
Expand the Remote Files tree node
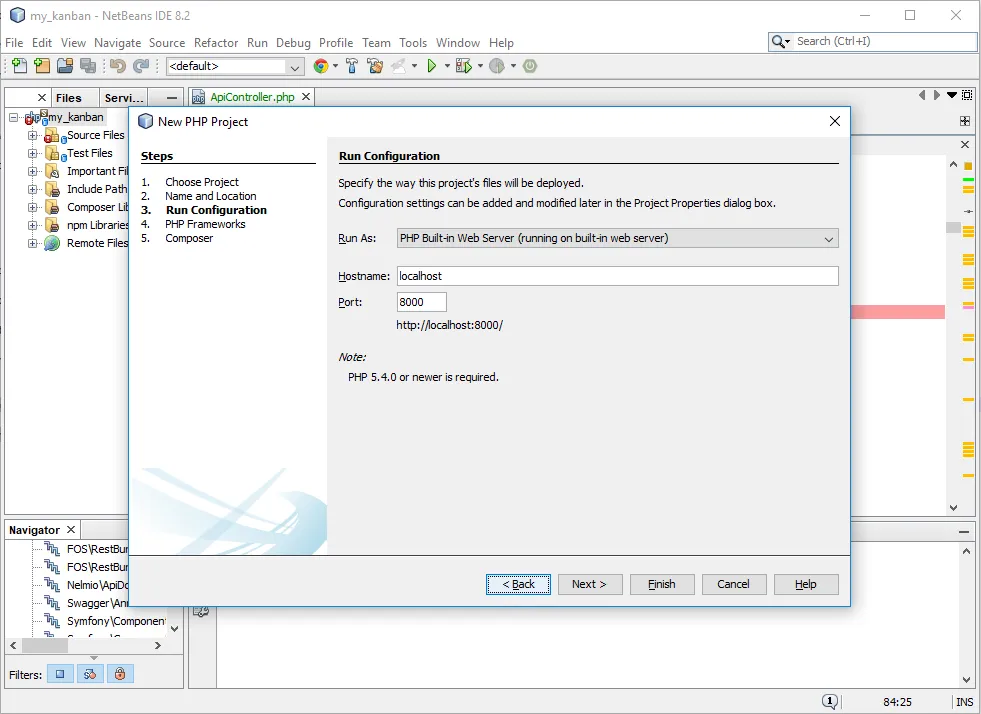pyautogui.click(x=33, y=243)
